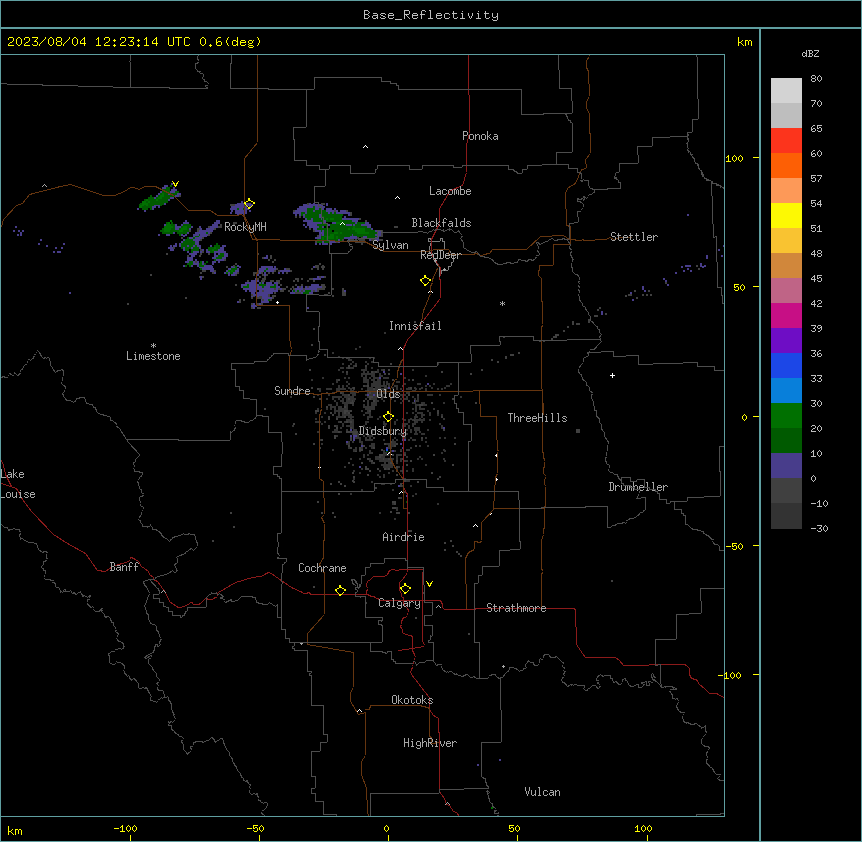Select the Okotoks label

tap(412, 700)
